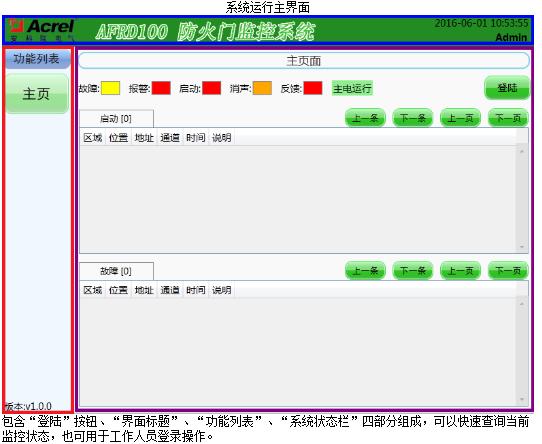This screenshot has width=542, height=444.
Task: Click 说明 column header in 故障 table
Action: pos(222,290)
